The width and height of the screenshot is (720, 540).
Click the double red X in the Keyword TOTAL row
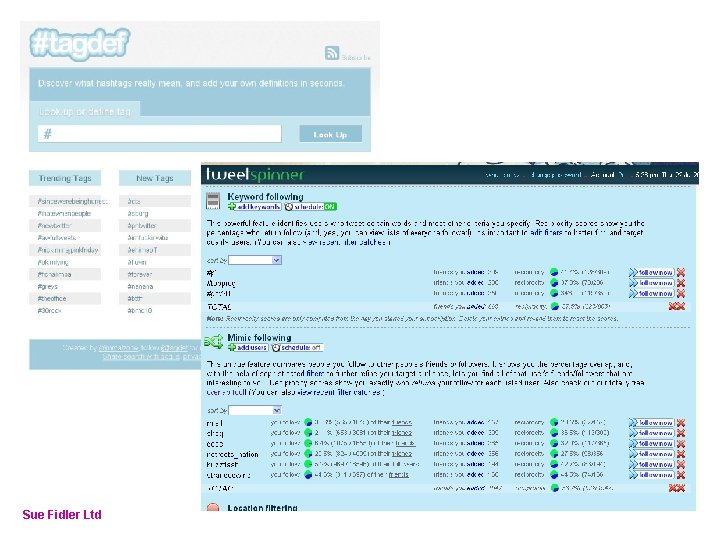click(677, 306)
